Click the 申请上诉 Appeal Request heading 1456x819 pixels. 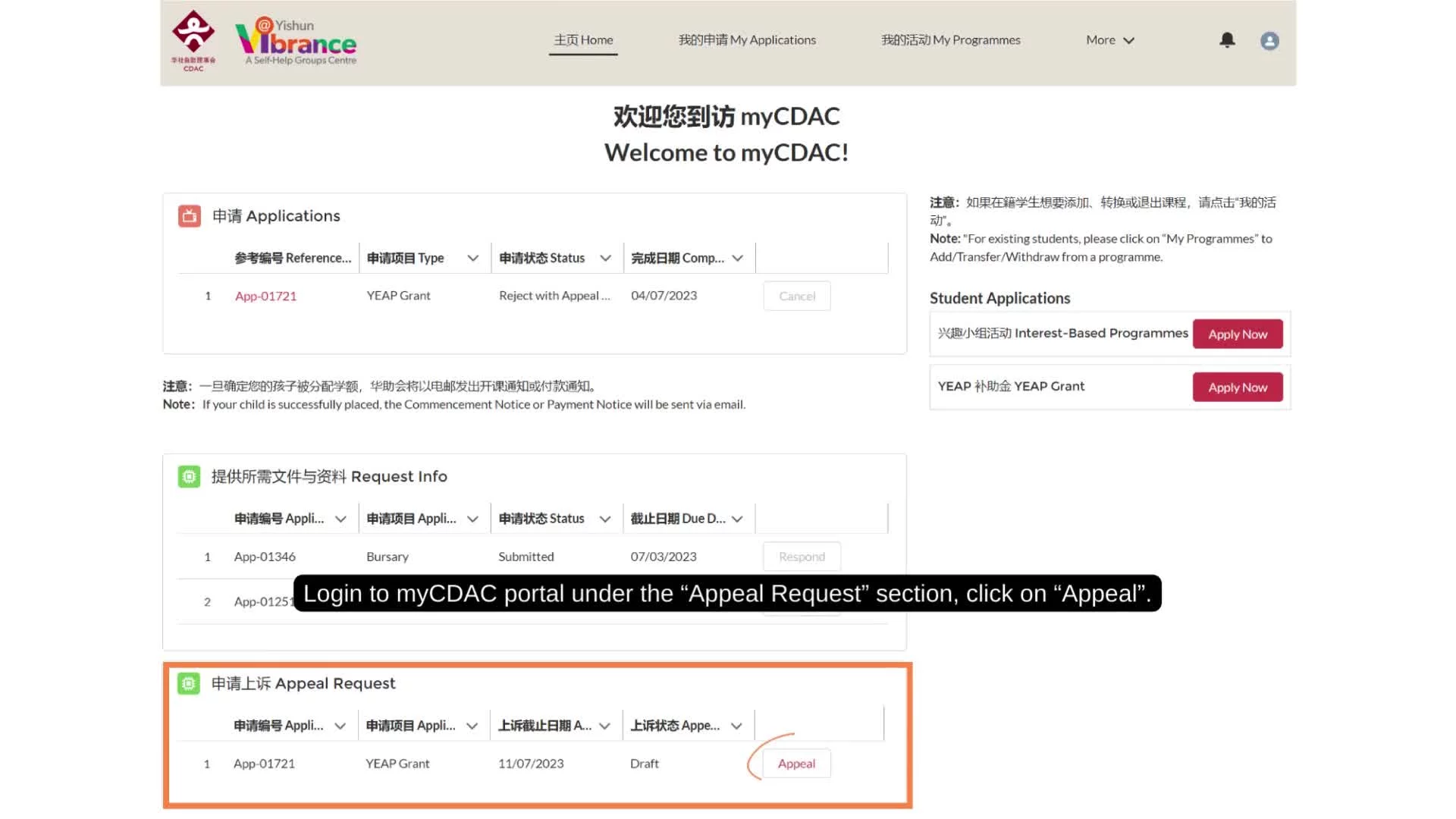coord(303,683)
